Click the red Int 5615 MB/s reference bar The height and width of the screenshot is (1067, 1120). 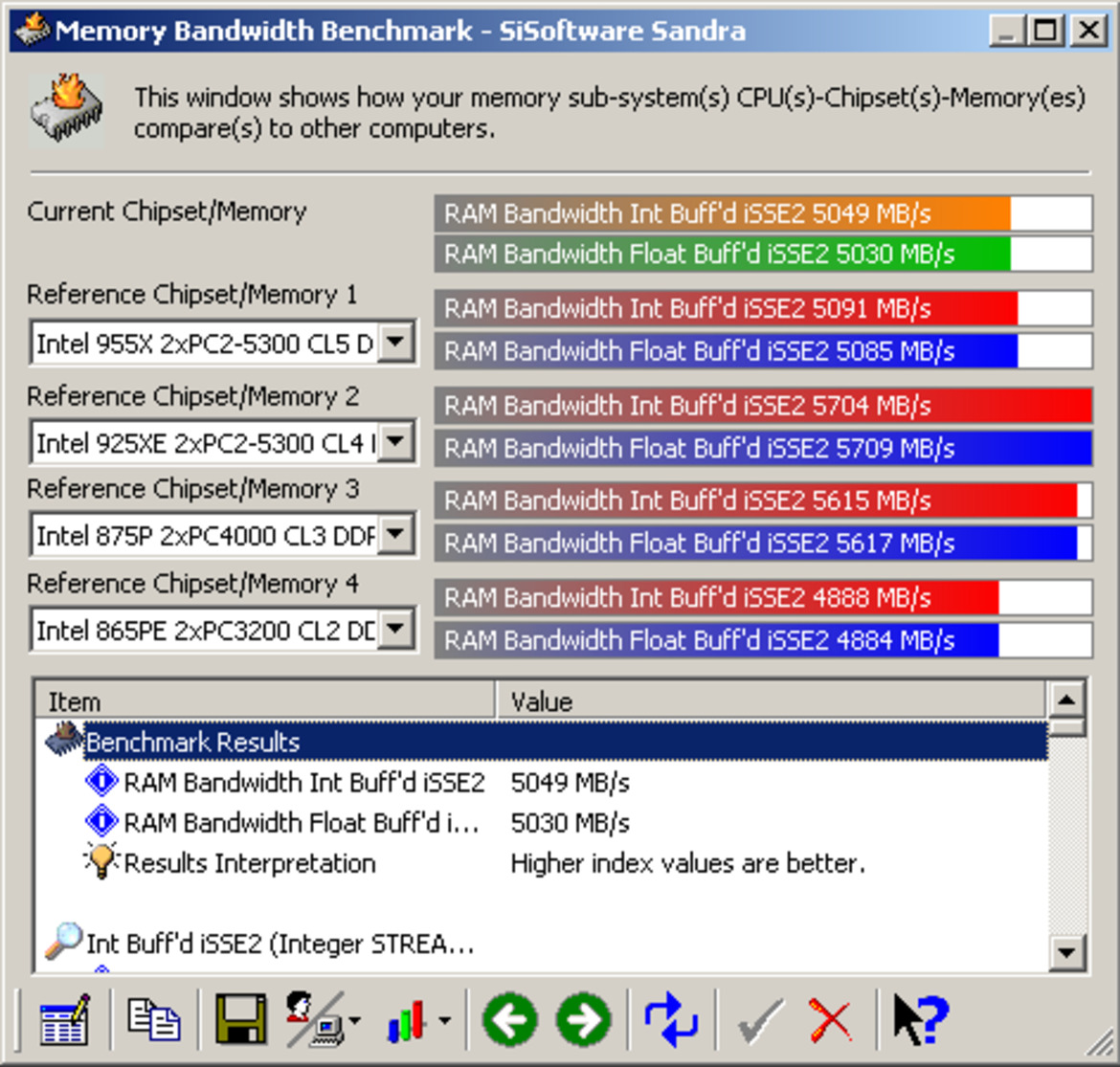click(763, 500)
